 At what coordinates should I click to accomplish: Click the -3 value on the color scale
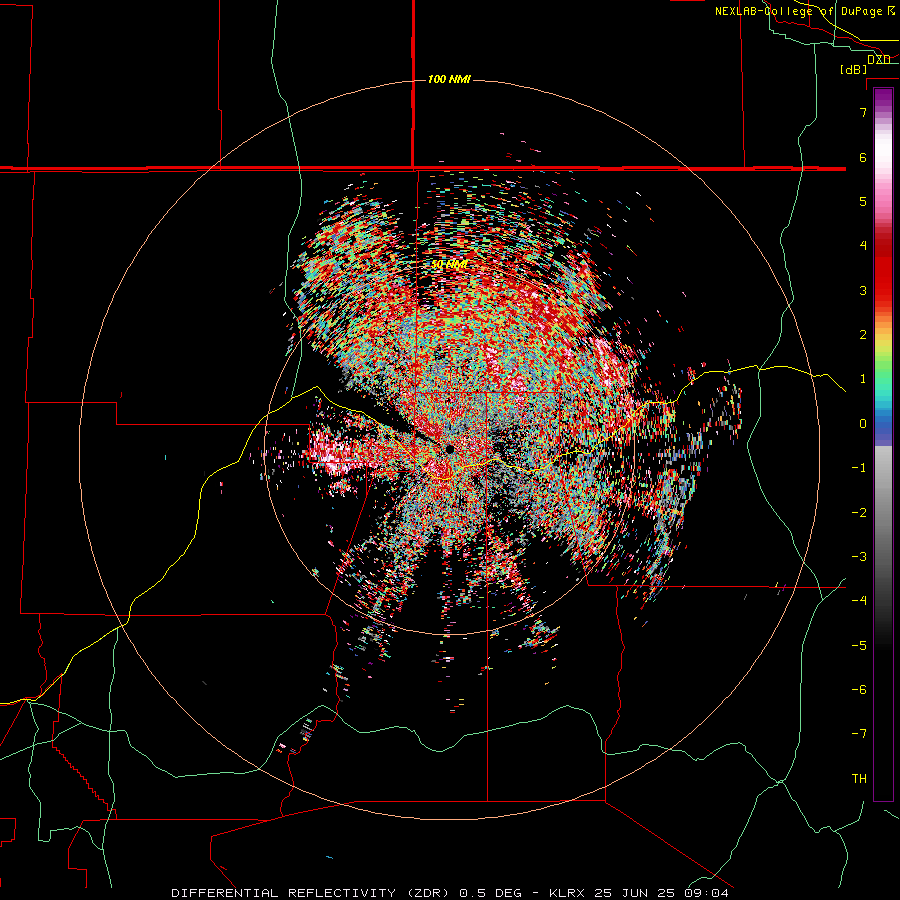[859, 557]
